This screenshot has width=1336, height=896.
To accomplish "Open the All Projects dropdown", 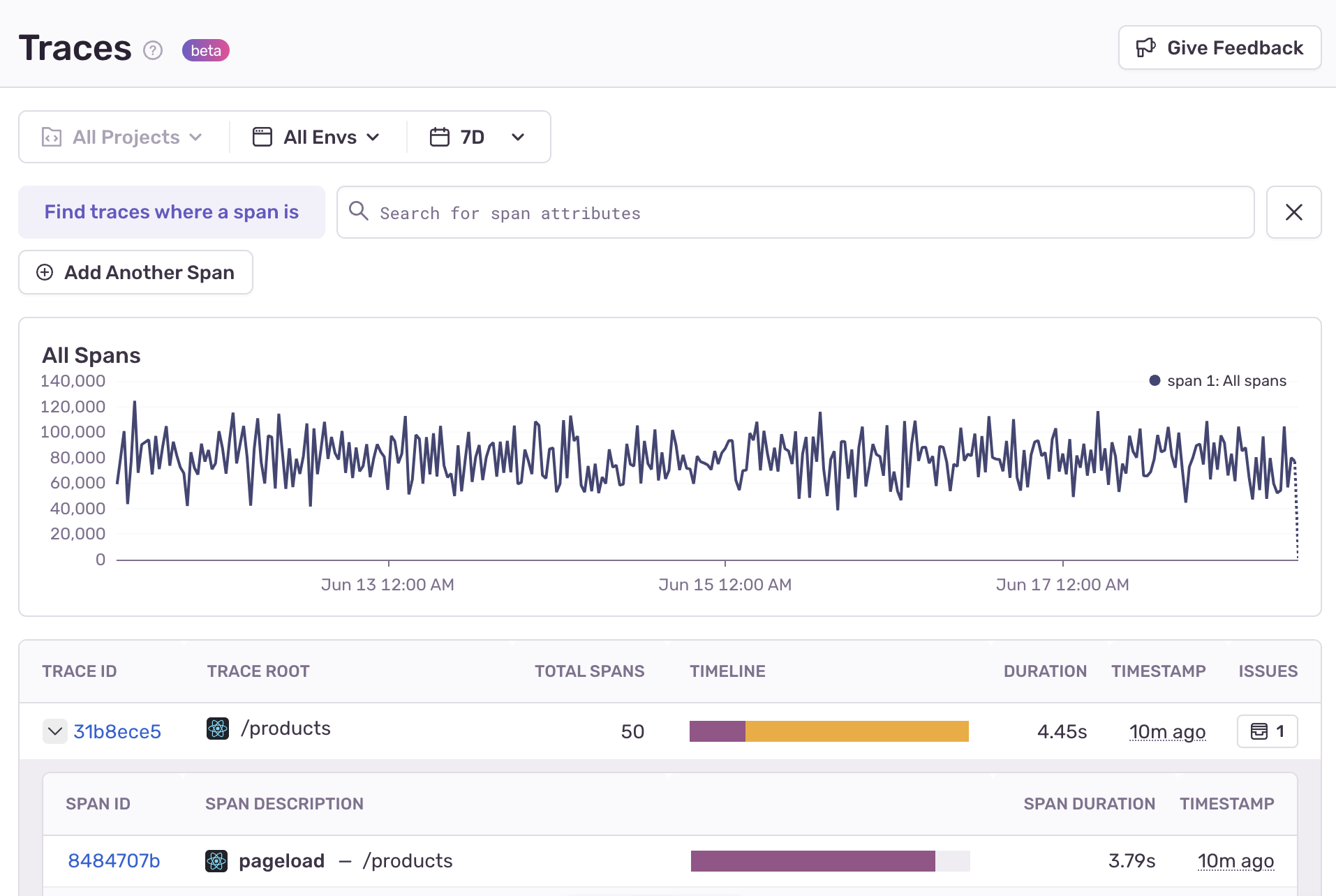I will [x=124, y=137].
